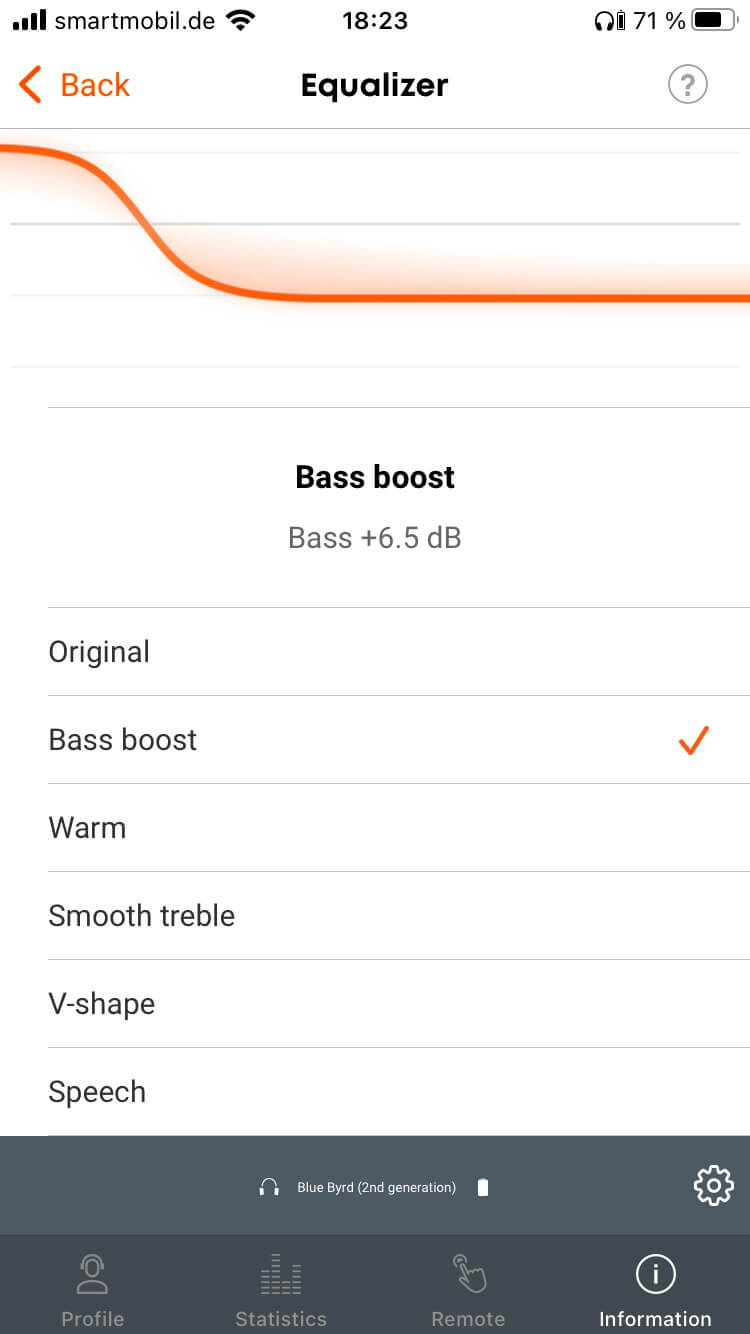Tap the Statistics bars icon
Screen dimensions: 750x1334
pos(281,1275)
